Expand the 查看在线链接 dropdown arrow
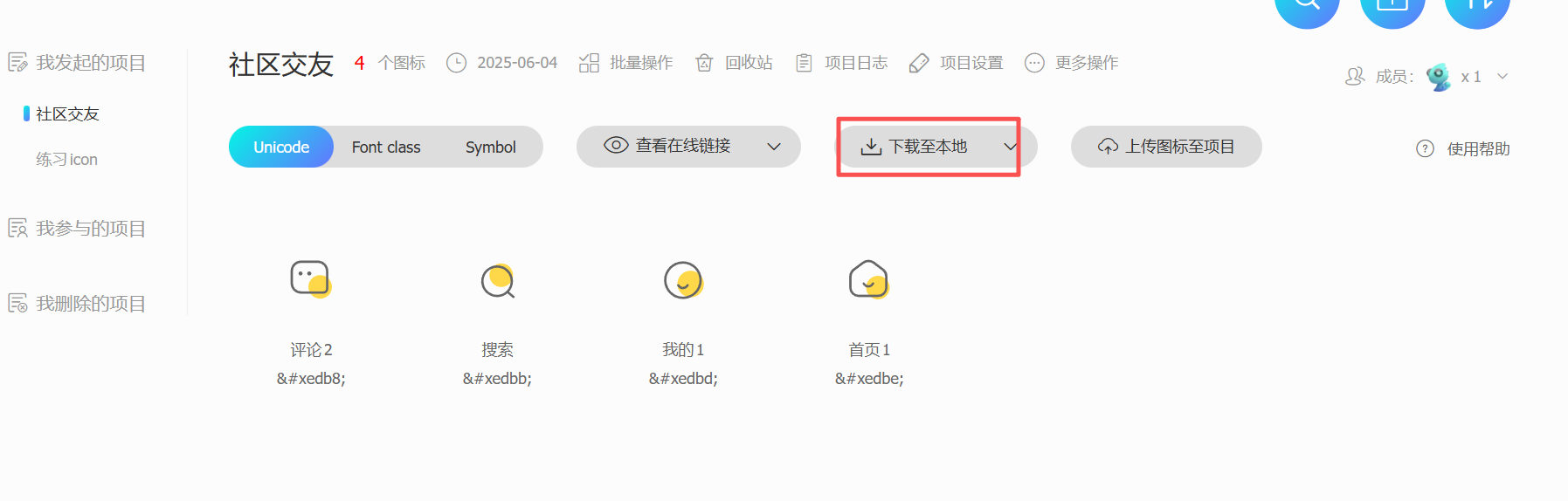Viewport: 1568px width, 501px height. click(x=774, y=147)
